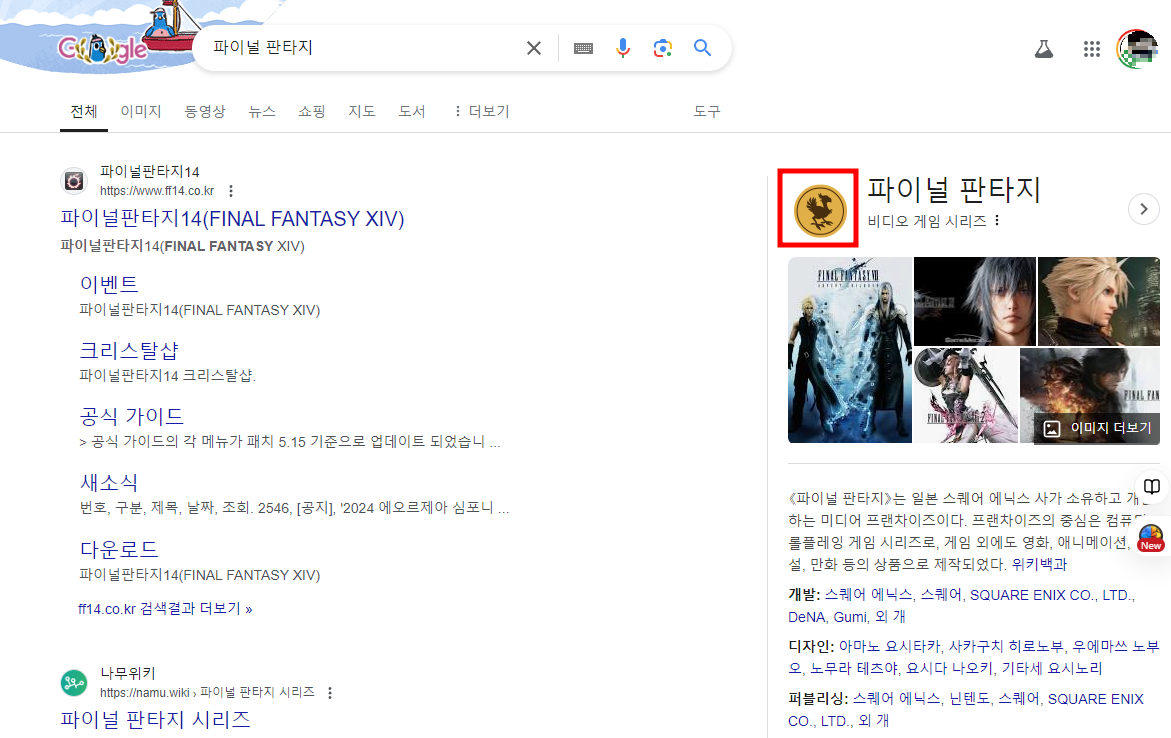Open designer link 아마노 요시타카
Screen dimensions: 1171x738
pos(889,646)
